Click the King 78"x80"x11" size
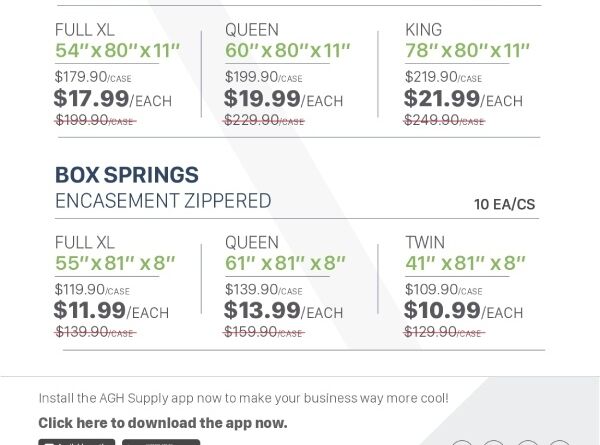600x445 pixels. coord(466,50)
